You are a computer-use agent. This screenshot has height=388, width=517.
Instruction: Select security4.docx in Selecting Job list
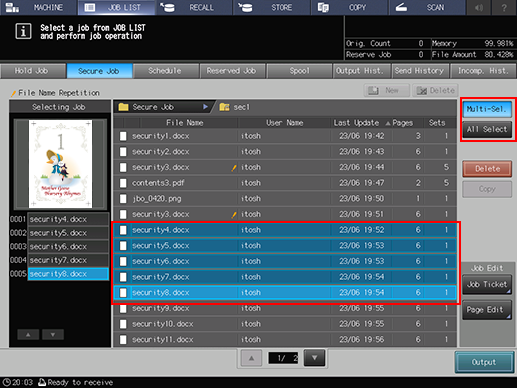(x=68, y=219)
